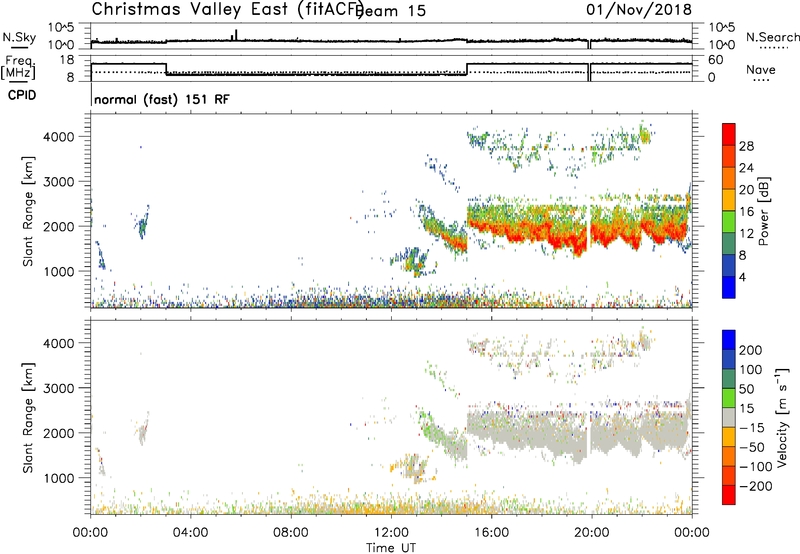Click the date '01/Nov/2018'
The height and width of the screenshot is (554, 800).
pos(639,9)
